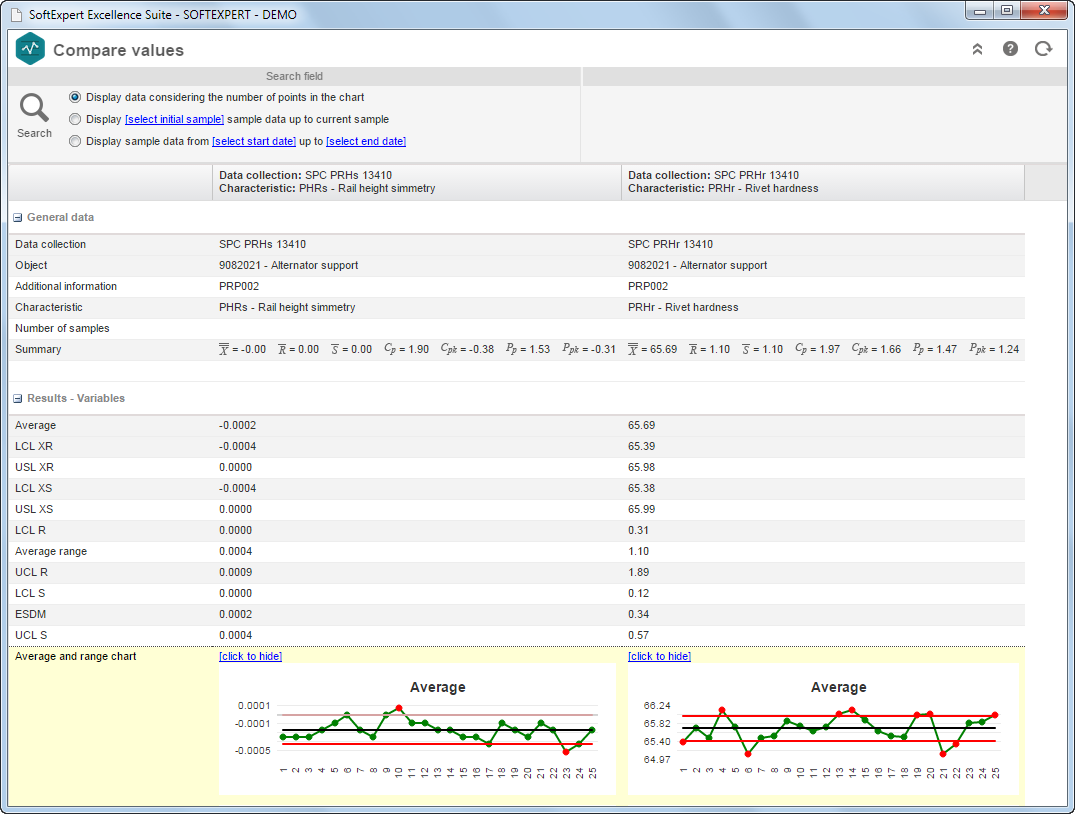Click the PRHr - Rivet hardness characteristic value
The width and height of the screenshot is (1075, 814).
684,307
